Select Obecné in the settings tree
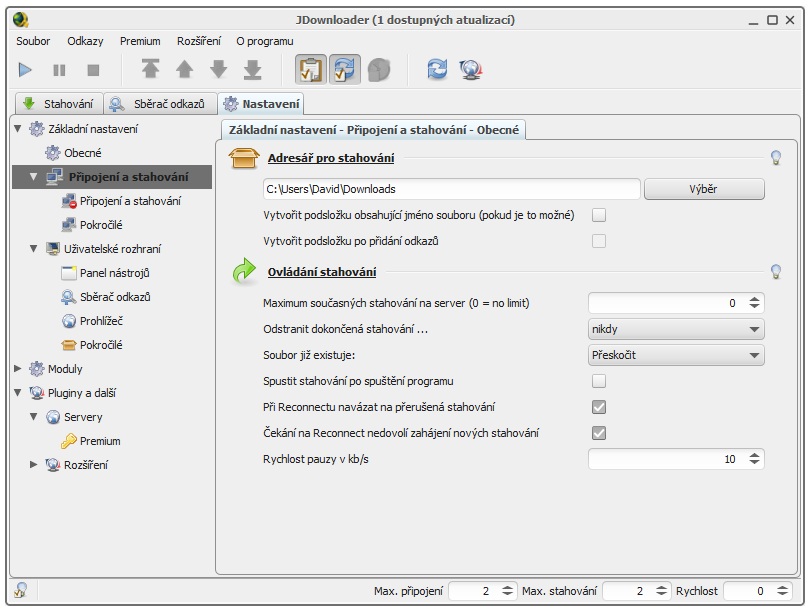This screenshot has height=613, width=812. point(73,153)
